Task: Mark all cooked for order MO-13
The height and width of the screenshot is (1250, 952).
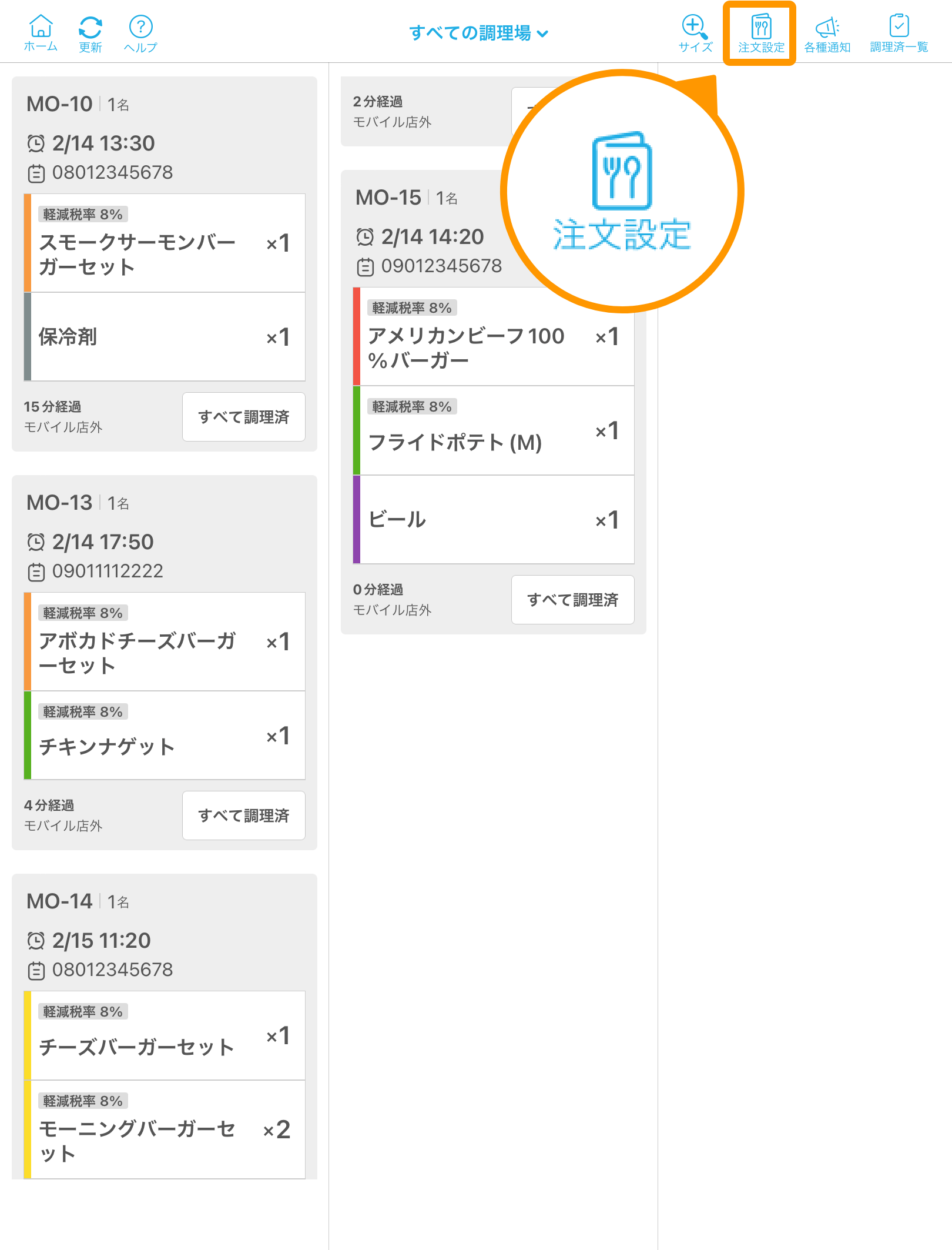Action: tap(244, 815)
